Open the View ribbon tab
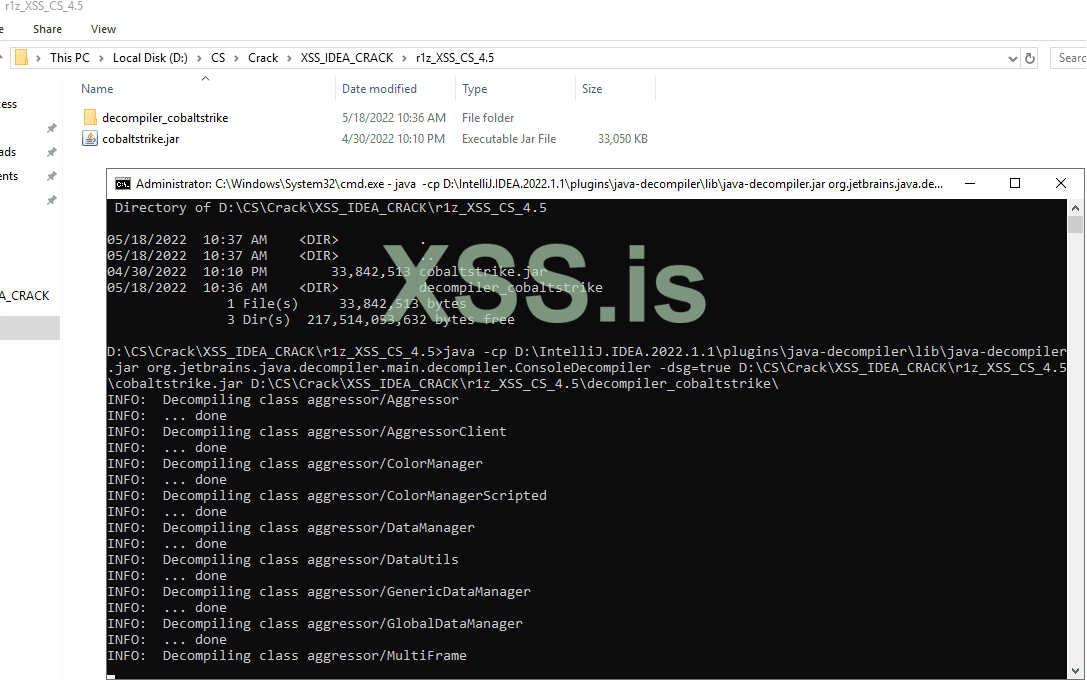 coord(103,29)
